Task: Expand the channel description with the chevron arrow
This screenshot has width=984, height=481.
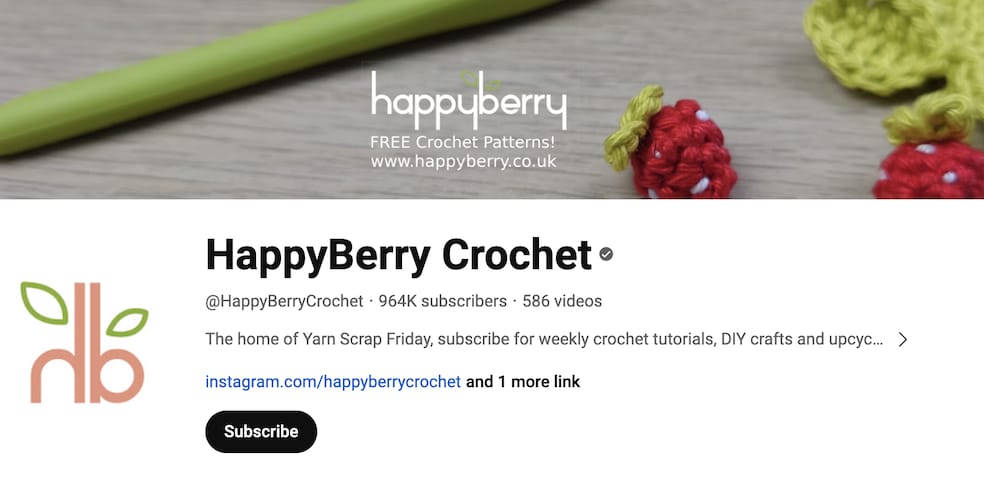Action: [x=902, y=340]
